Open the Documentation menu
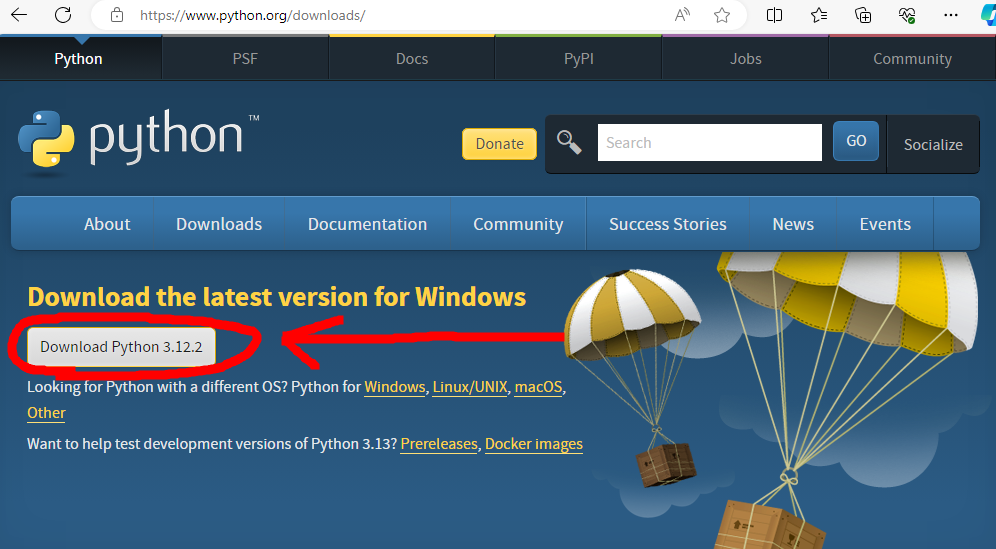This screenshot has height=549, width=996. coord(367,224)
